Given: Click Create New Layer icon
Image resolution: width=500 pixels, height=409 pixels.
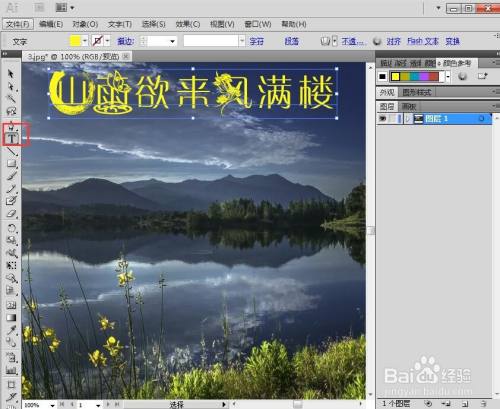Looking at the screenshot, I should [465, 404].
